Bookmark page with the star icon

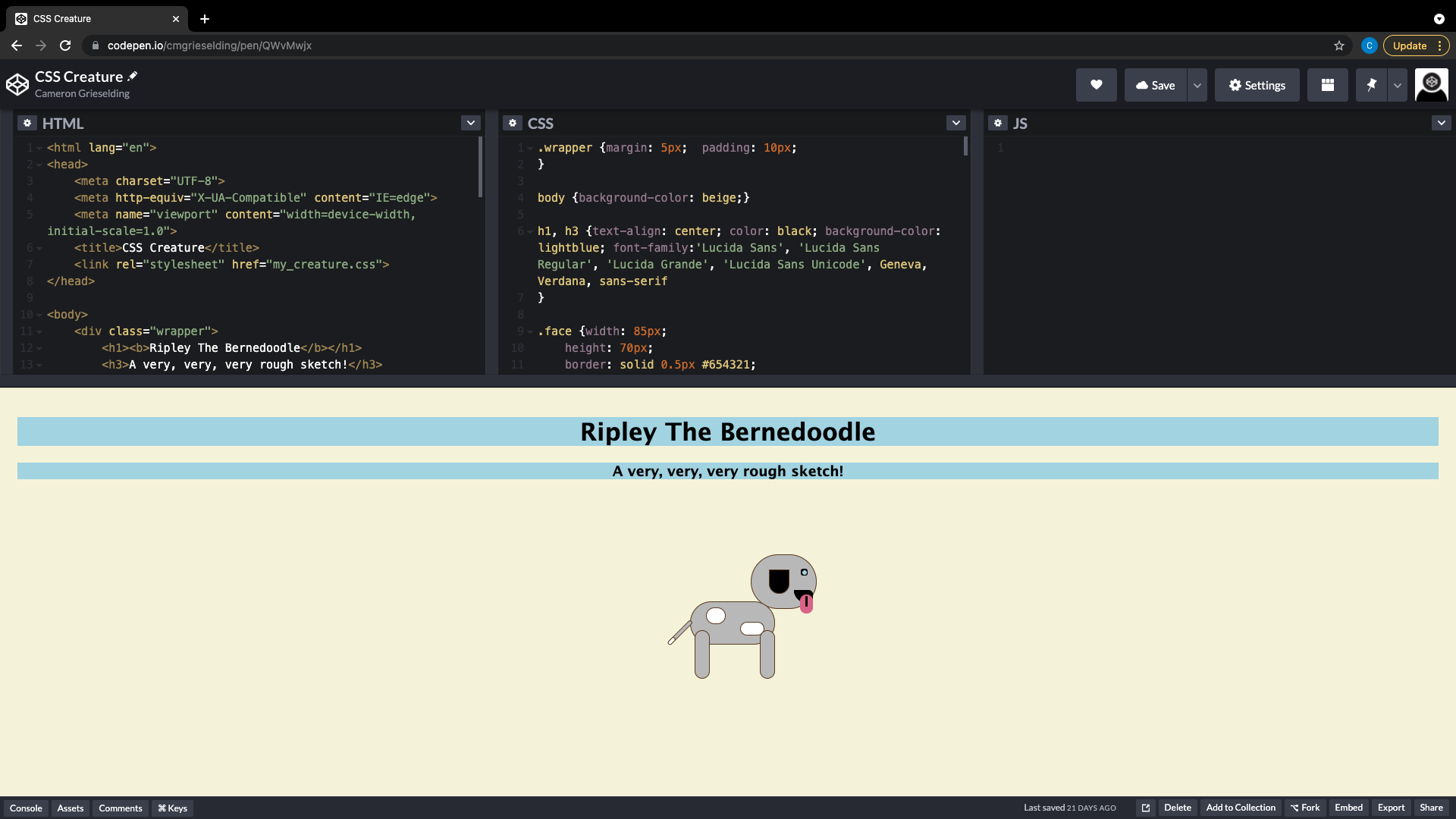tap(1339, 45)
